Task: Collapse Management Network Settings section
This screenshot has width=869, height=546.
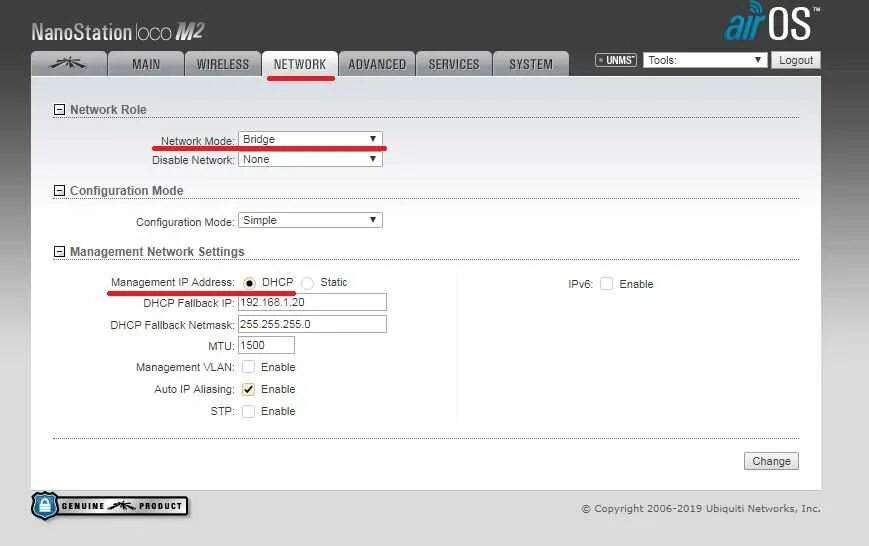Action: pyautogui.click(x=59, y=252)
